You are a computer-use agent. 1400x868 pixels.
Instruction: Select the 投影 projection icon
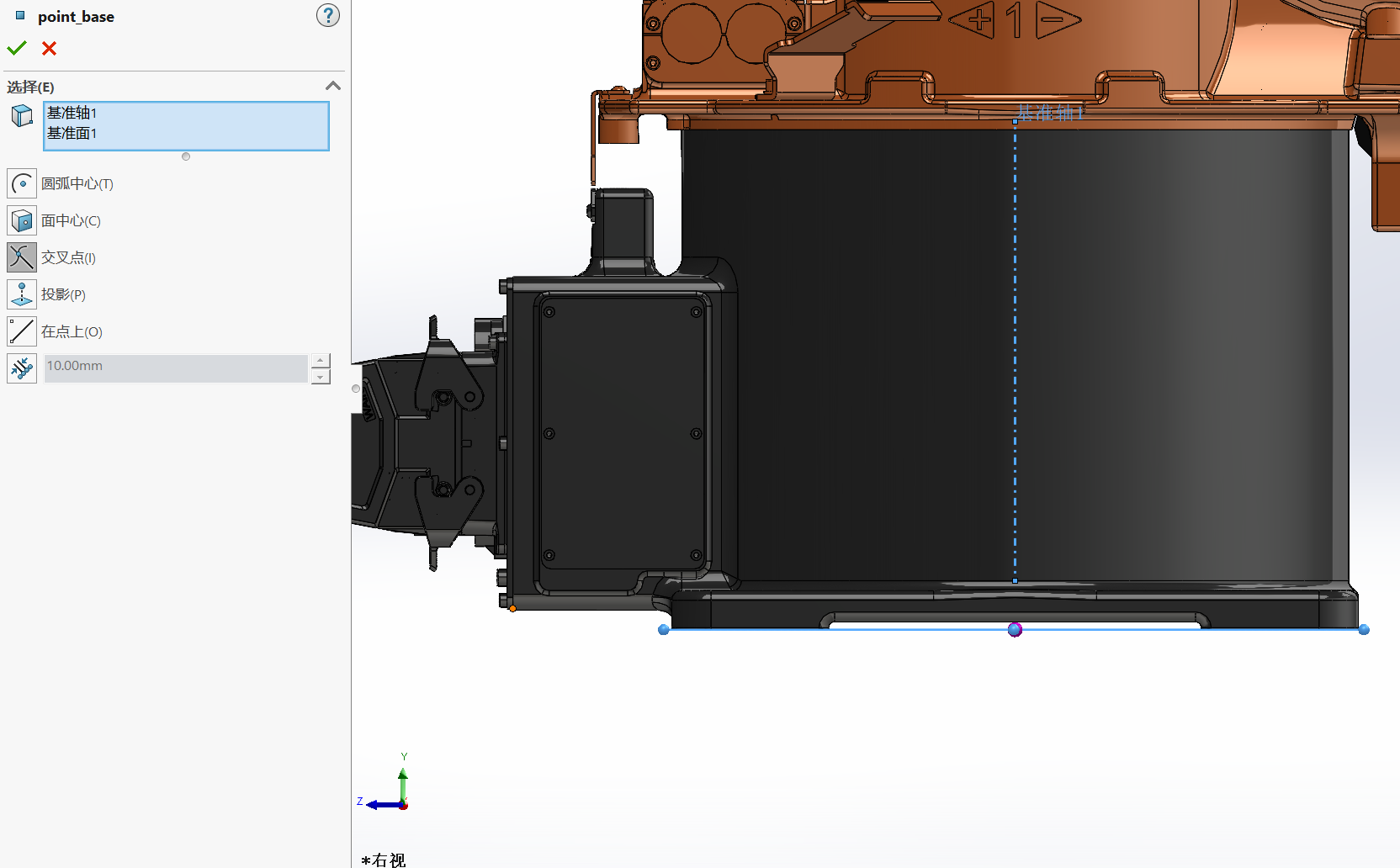coord(22,294)
